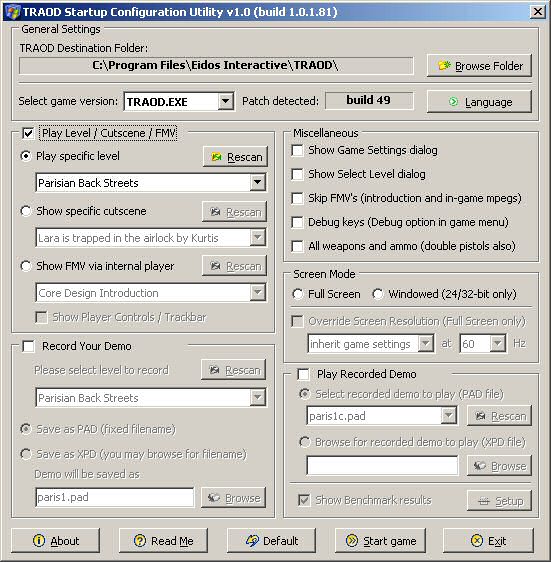
Task: Select Show specific cutscene radio button
Action: [x=26, y=211]
